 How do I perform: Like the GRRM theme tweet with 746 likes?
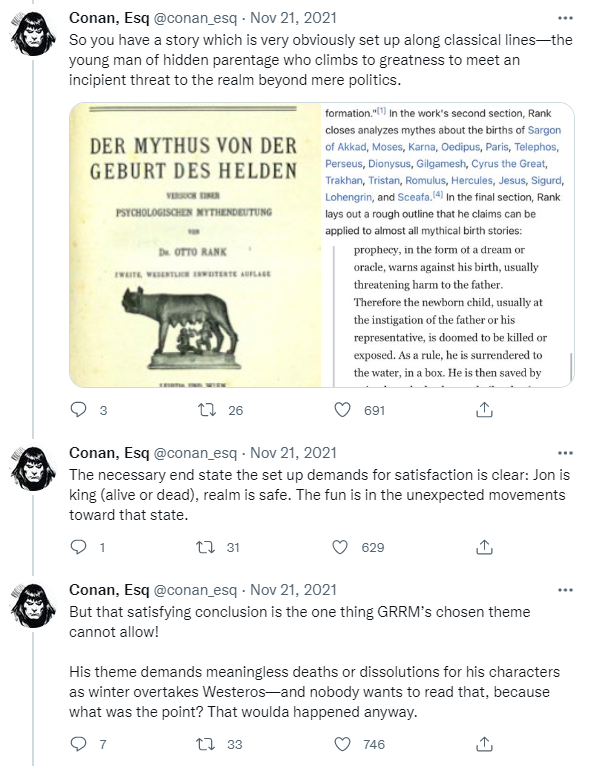[x=342, y=744]
